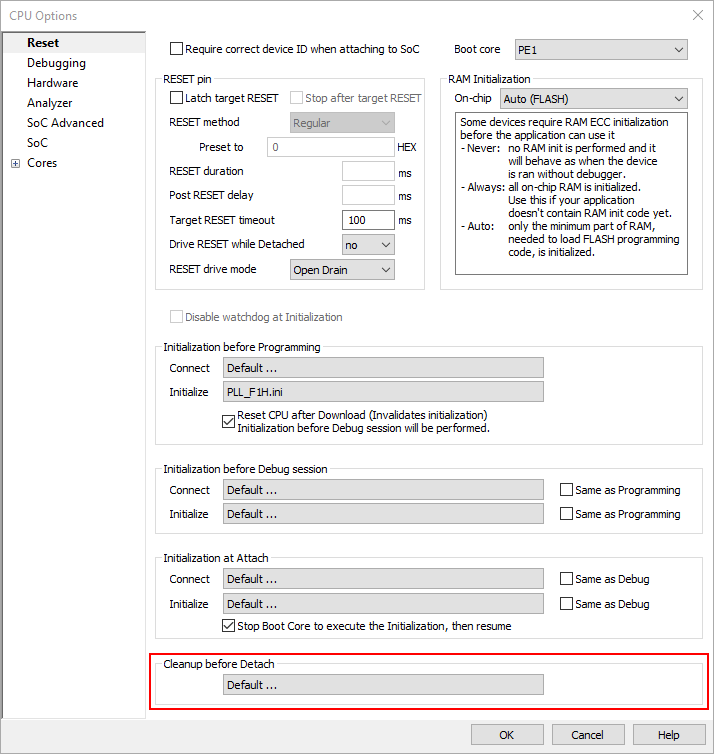
Task: Open SoC Advanced settings page
Action: pos(65,123)
